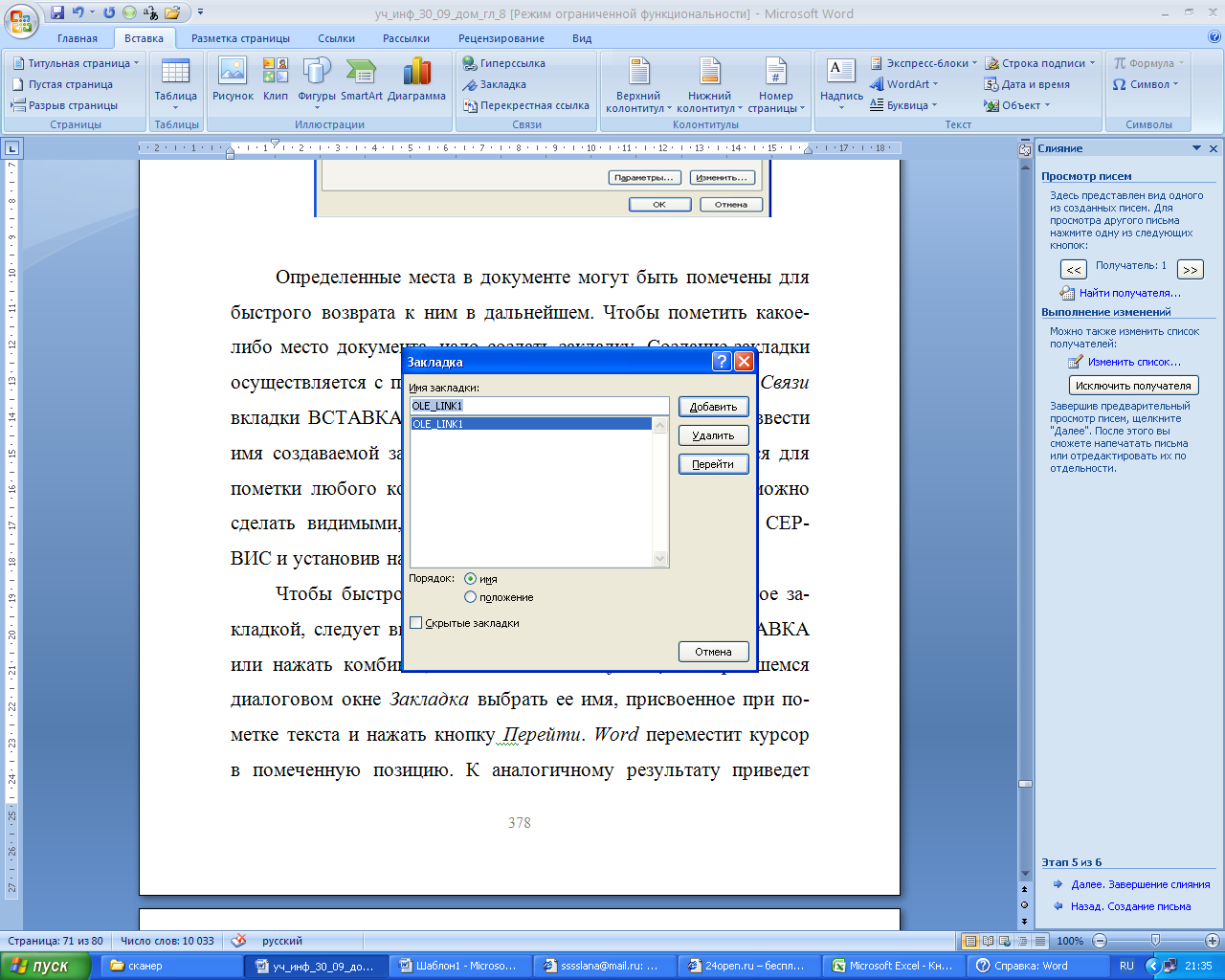Image resolution: width=1225 pixels, height=980 pixels.
Task: Open the Разметка страницы tab
Action: pyautogui.click(x=240, y=38)
